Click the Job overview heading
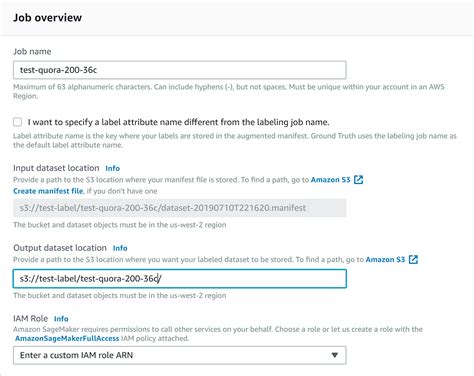Viewport: 474px width, 376px height. [x=48, y=17]
